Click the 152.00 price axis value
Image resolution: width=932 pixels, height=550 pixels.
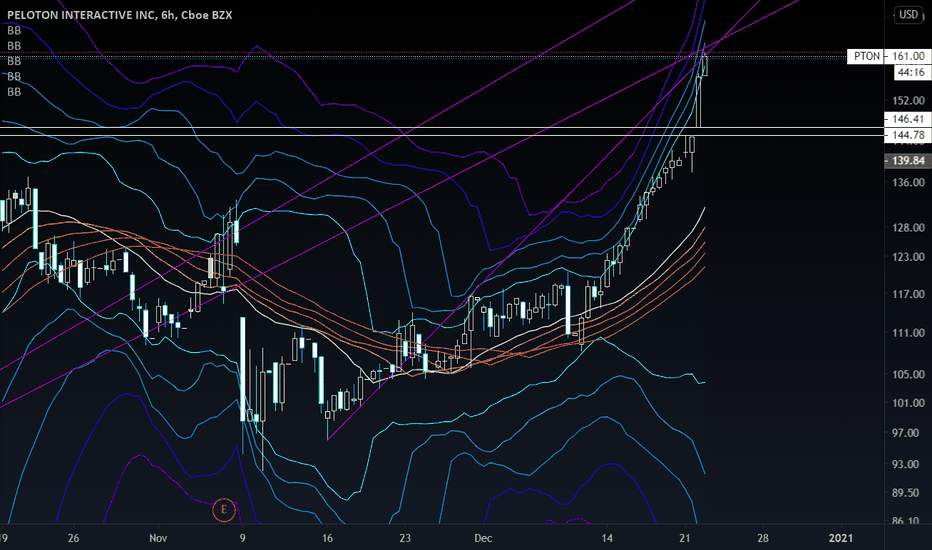(x=908, y=100)
